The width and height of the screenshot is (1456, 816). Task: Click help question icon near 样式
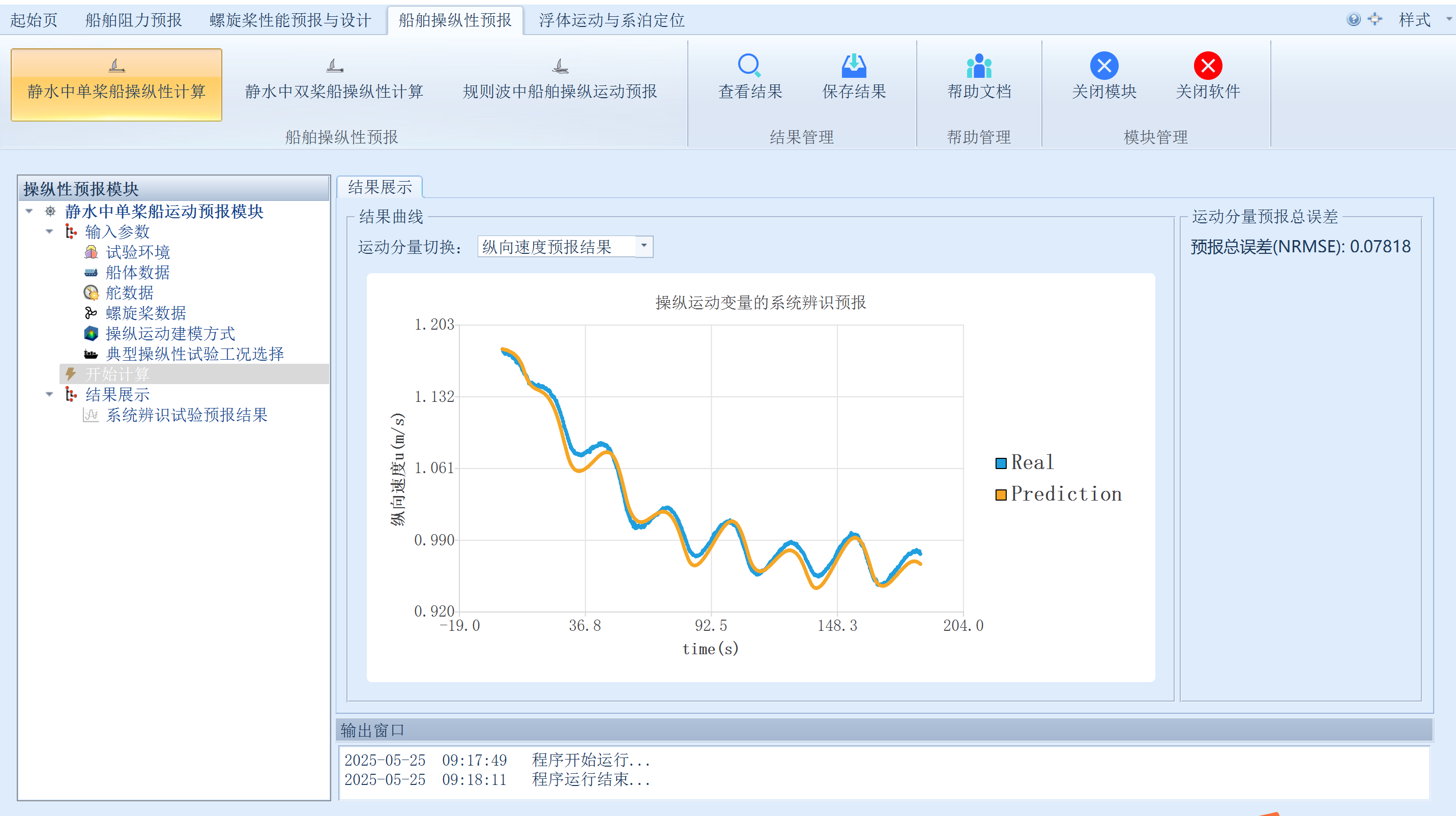click(x=1353, y=20)
